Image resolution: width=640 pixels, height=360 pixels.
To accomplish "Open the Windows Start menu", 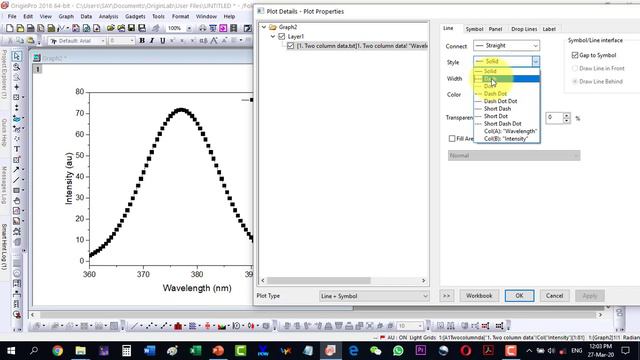I will [11, 351].
